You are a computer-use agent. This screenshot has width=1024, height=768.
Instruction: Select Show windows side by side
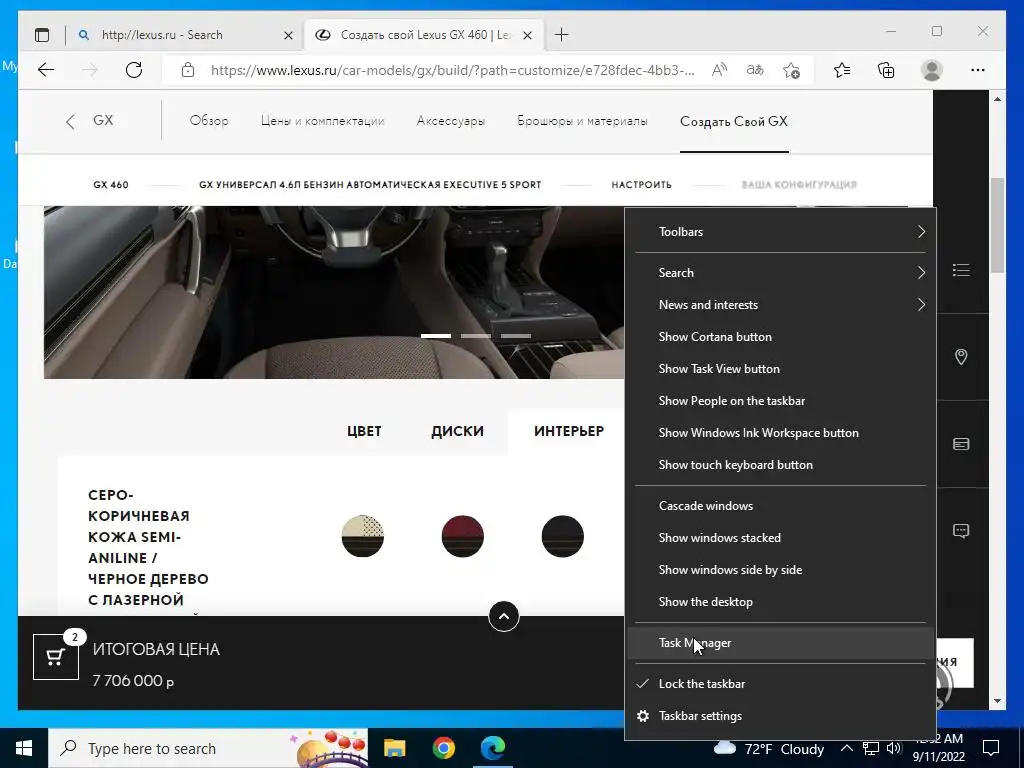(x=780, y=570)
